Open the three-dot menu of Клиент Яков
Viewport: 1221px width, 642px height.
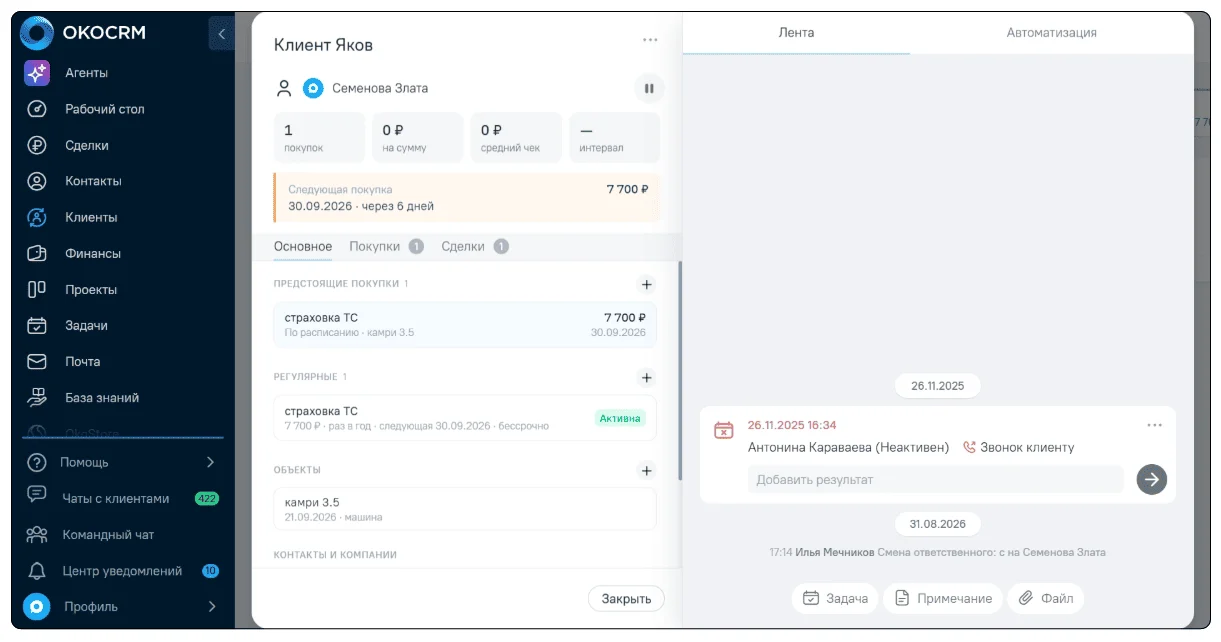650,40
